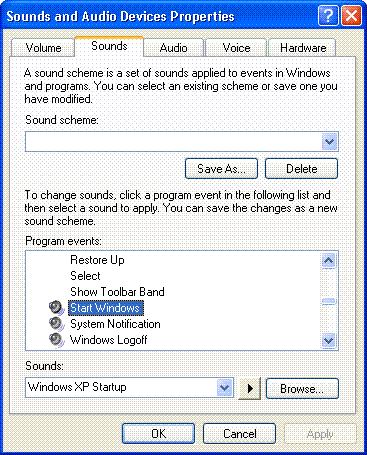The height and width of the screenshot is (455, 367).
Task: Open the title bar Help question mark
Action: coord(328,16)
